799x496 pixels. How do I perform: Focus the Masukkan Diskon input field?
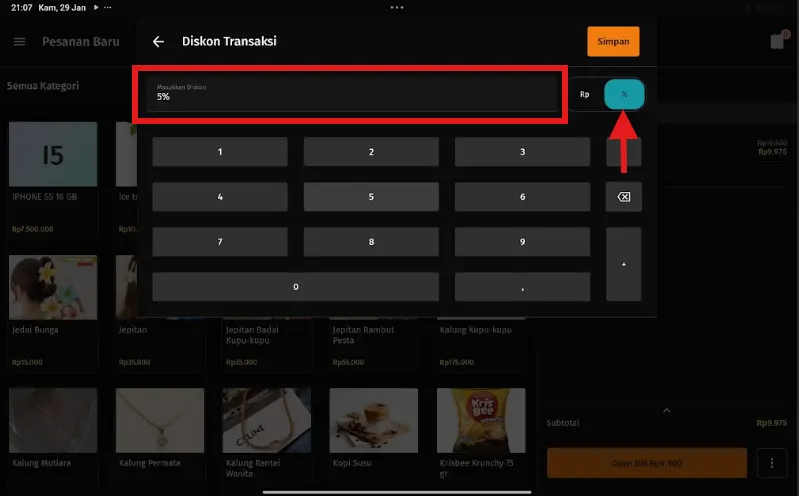coord(352,93)
